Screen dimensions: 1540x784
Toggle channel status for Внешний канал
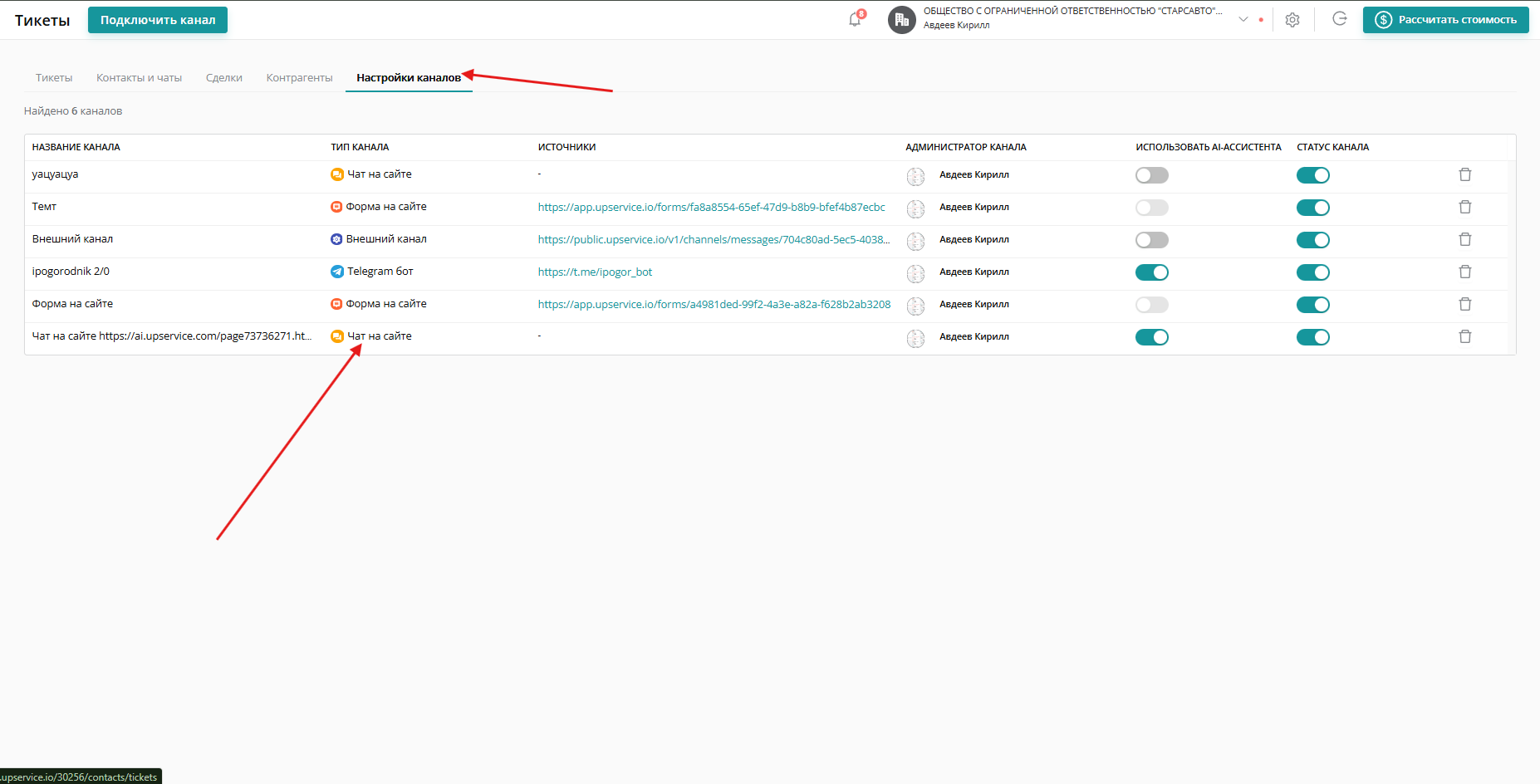(1313, 240)
